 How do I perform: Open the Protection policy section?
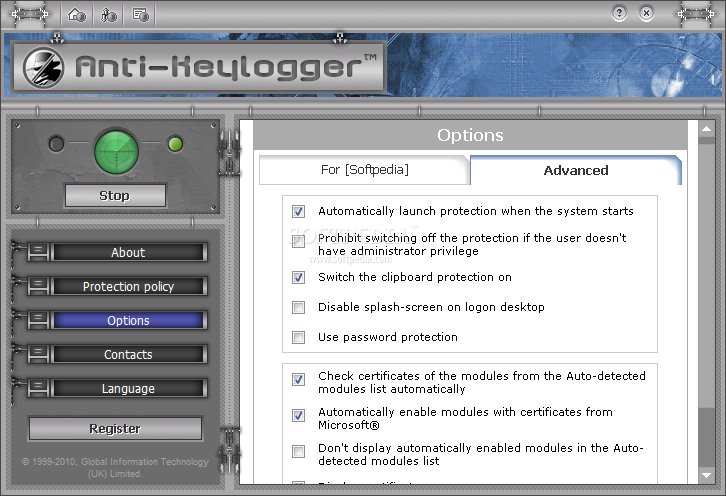click(128, 287)
